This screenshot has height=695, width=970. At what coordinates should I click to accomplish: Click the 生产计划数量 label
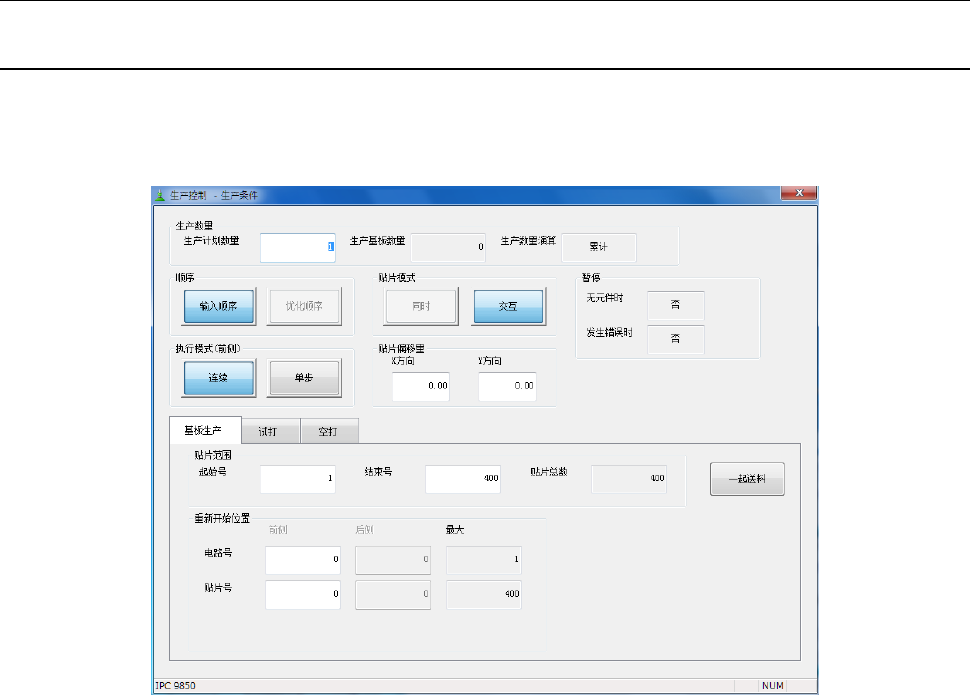coord(211,241)
